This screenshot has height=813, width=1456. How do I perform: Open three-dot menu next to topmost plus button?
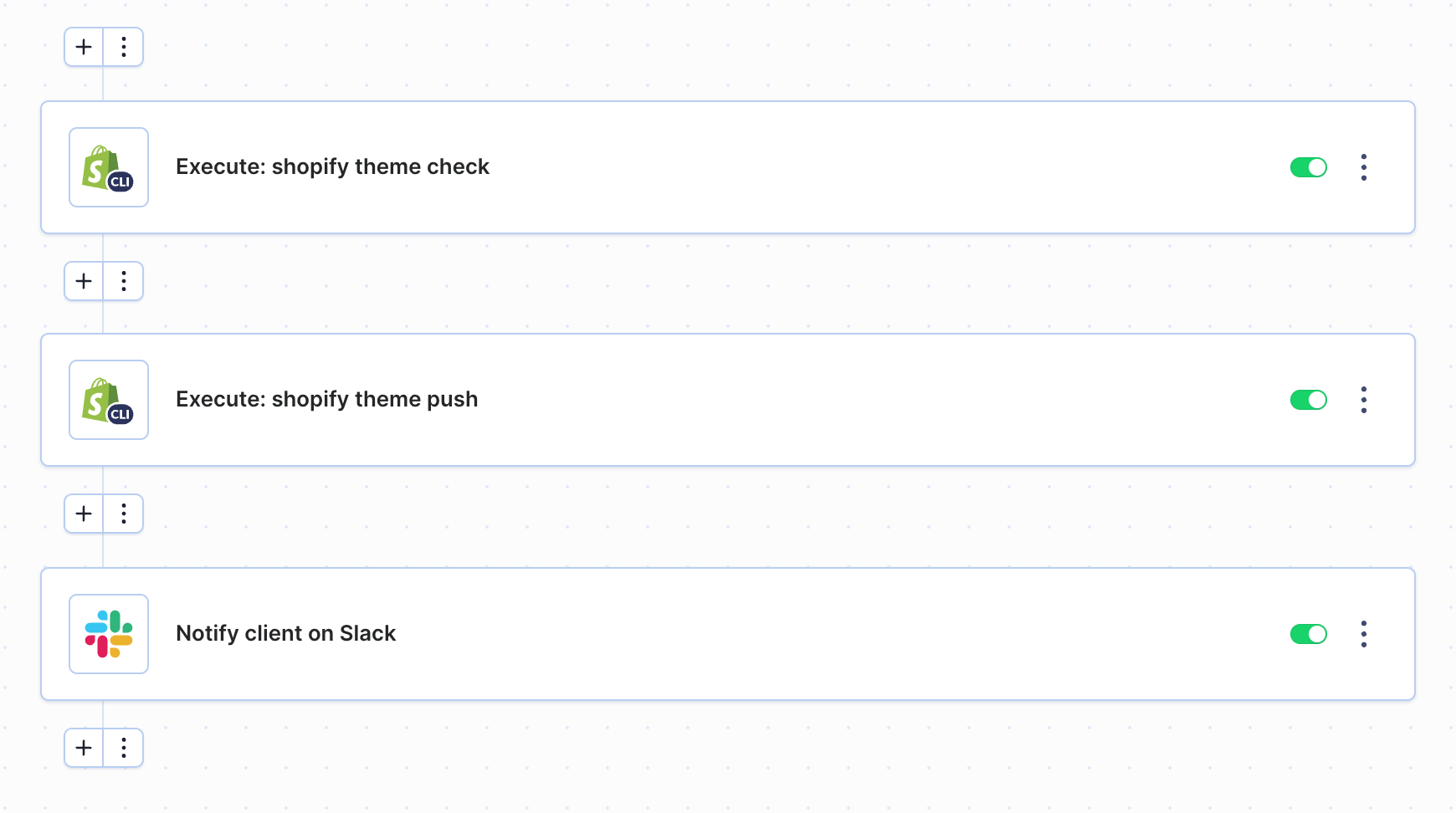[124, 47]
